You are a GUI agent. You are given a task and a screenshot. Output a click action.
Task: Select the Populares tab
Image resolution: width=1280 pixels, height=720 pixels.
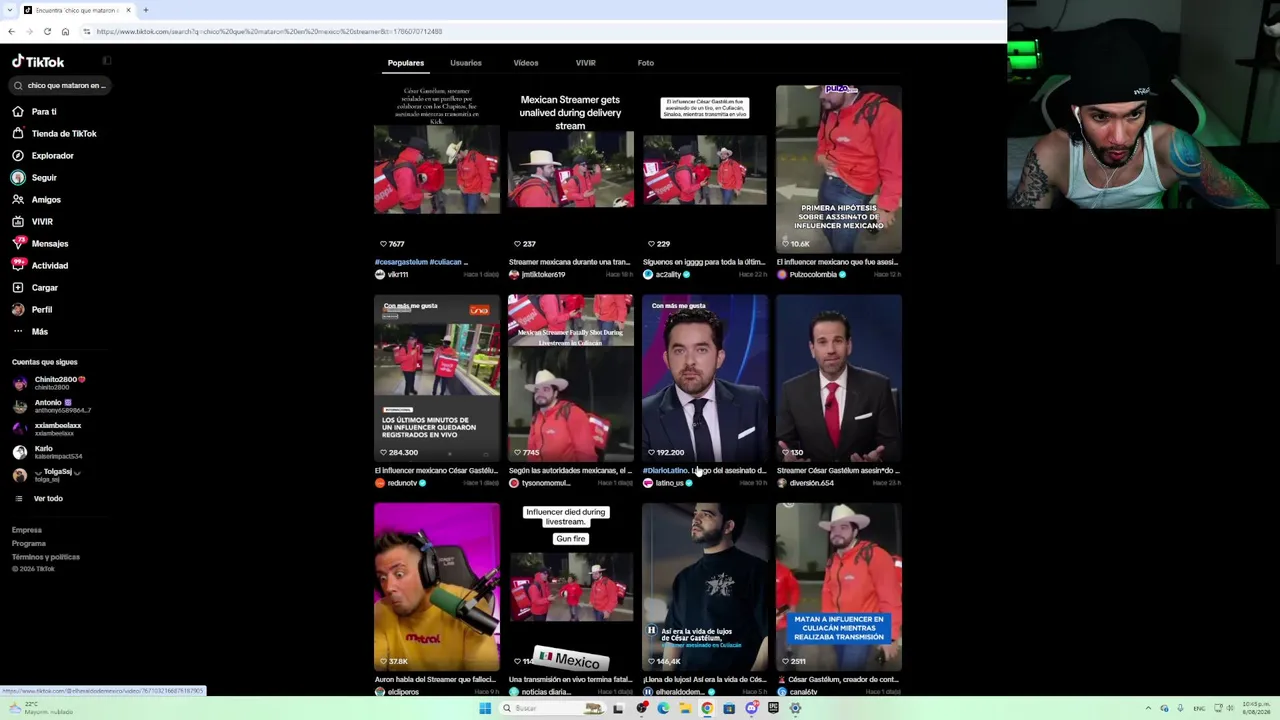click(x=406, y=63)
